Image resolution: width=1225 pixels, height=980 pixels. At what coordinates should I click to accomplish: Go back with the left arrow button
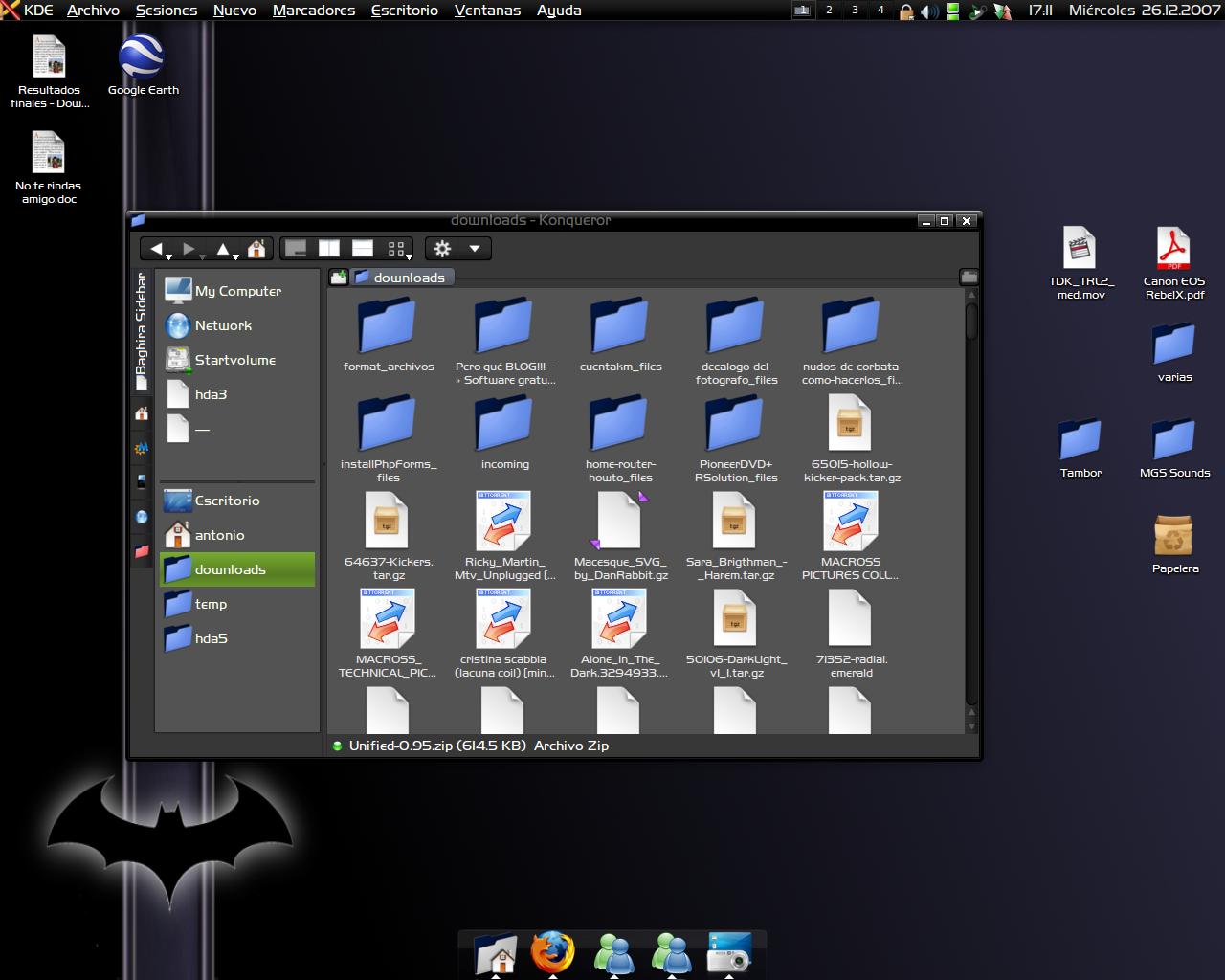[155, 249]
